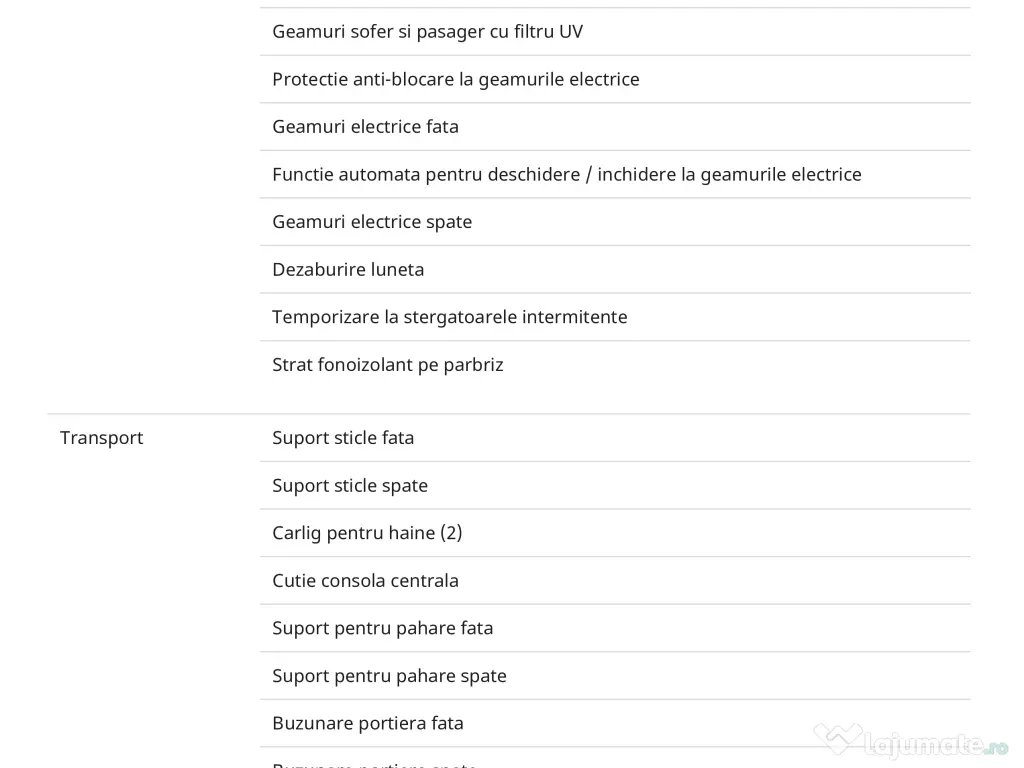
Task: Select the 'Suport pentru pahare spate' entry
Action: (389, 676)
